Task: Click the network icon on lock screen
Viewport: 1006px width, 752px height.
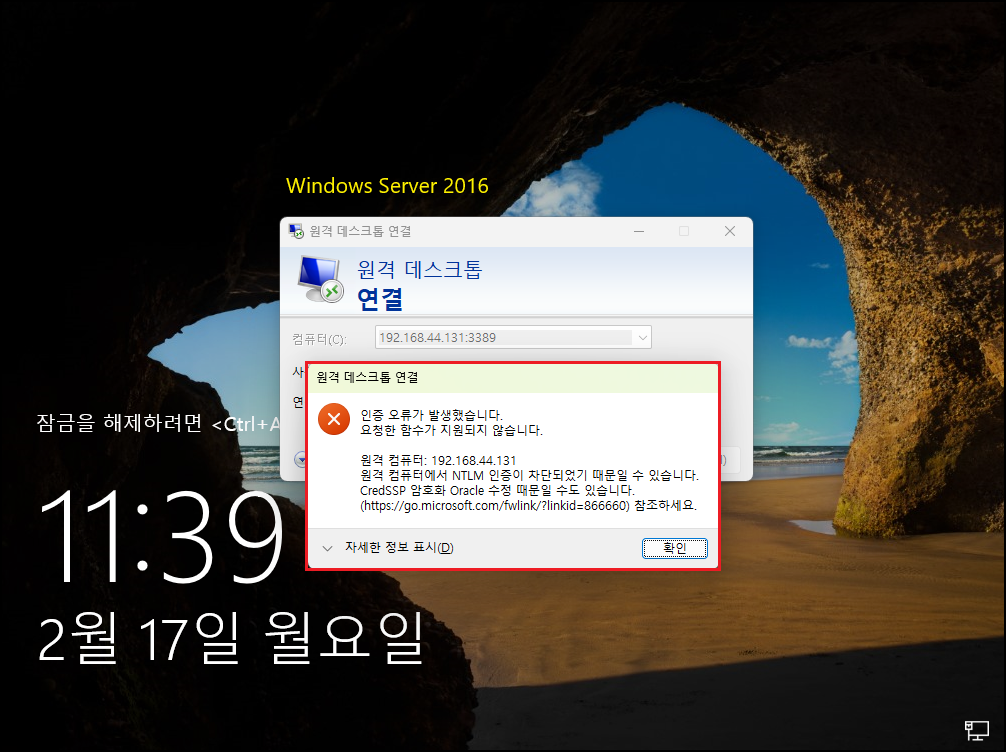Action: point(977,730)
